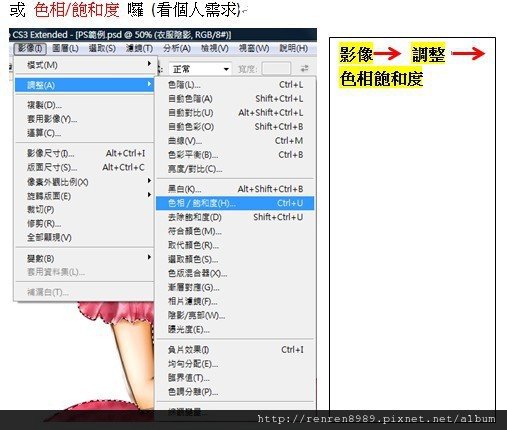Choose 複製(D)... from the image menu
This screenshot has height=430, width=507.
(84, 105)
